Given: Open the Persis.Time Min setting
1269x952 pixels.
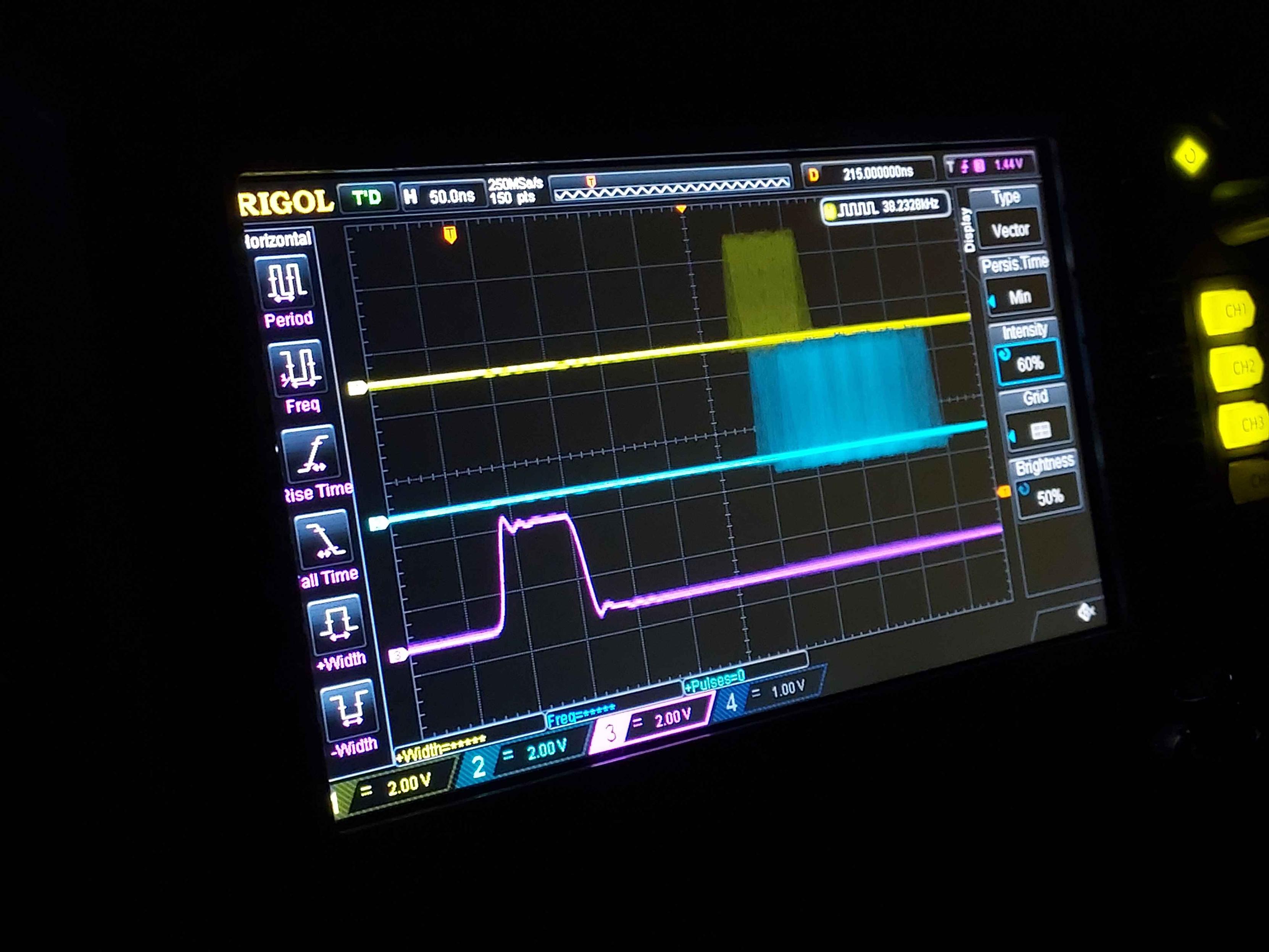Looking at the screenshot, I should [x=1019, y=297].
